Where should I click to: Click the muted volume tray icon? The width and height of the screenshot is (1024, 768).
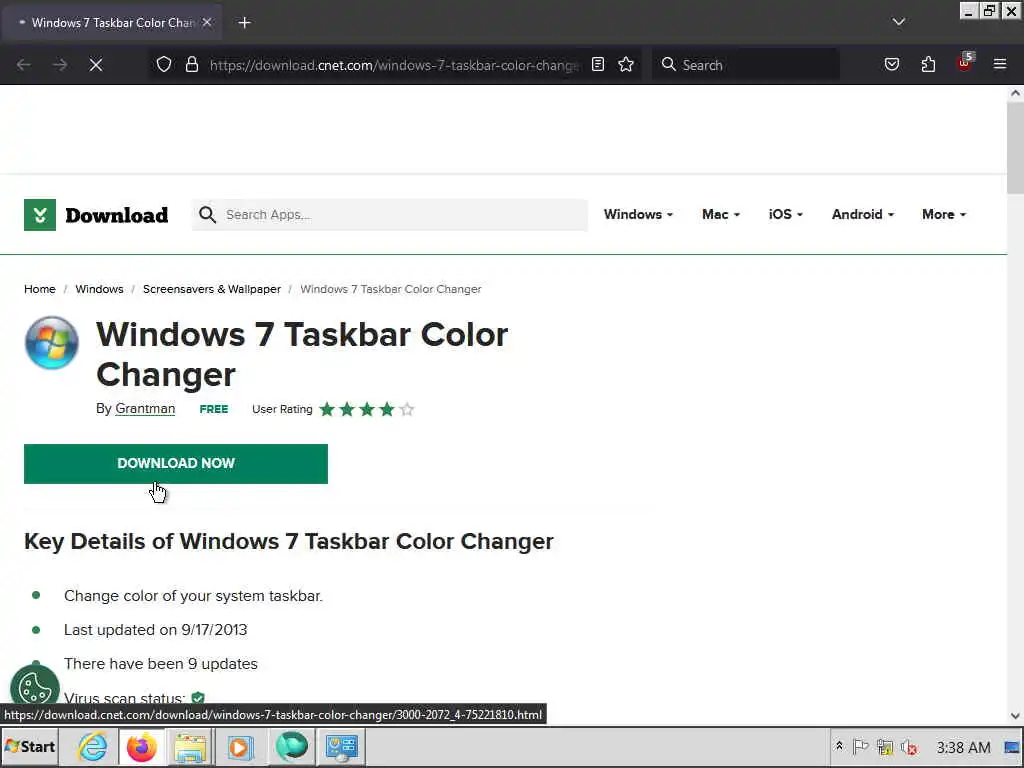coord(908,746)
